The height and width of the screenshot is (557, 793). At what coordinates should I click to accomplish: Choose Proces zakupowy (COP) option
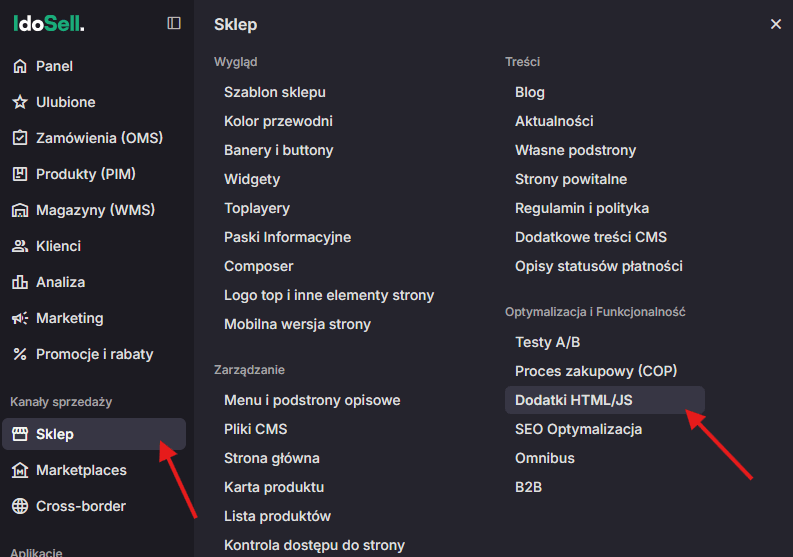[x=596, y=371]
